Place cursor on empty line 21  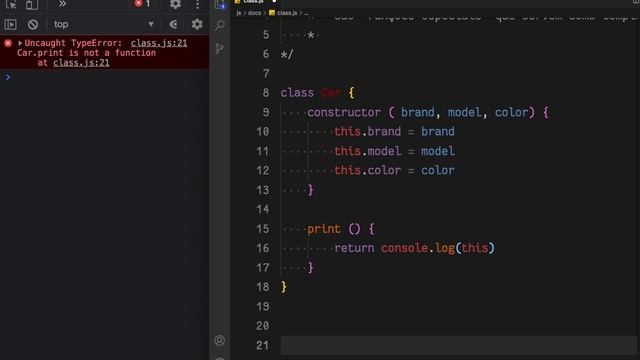[x=458, y=345]
